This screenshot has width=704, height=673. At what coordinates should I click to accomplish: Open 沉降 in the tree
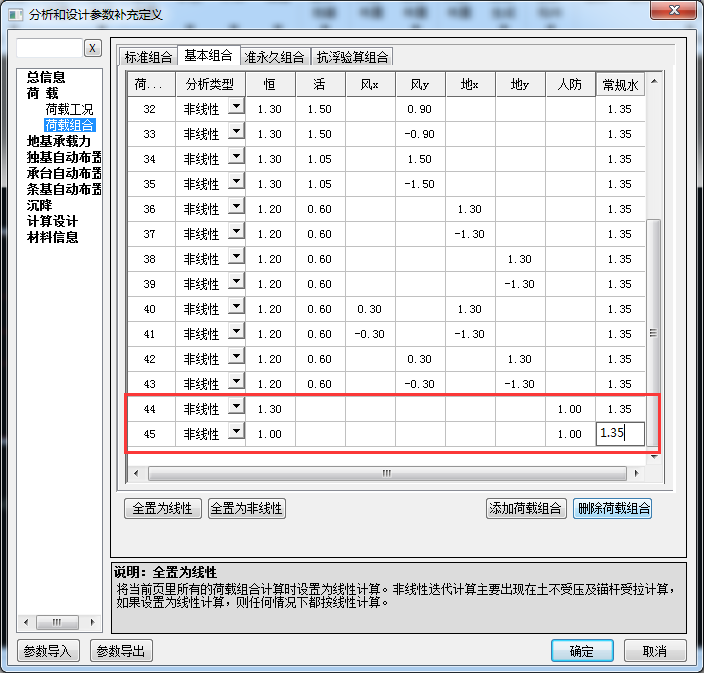click(x=40, y=205)
